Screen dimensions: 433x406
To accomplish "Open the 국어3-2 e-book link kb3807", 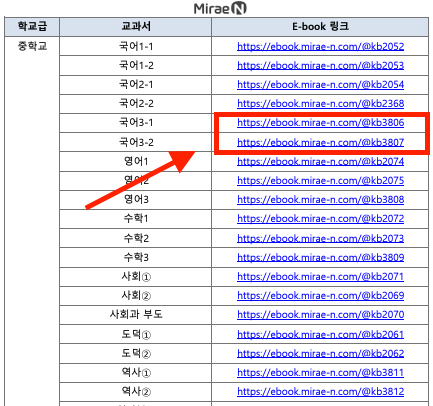I will (320, 142).
